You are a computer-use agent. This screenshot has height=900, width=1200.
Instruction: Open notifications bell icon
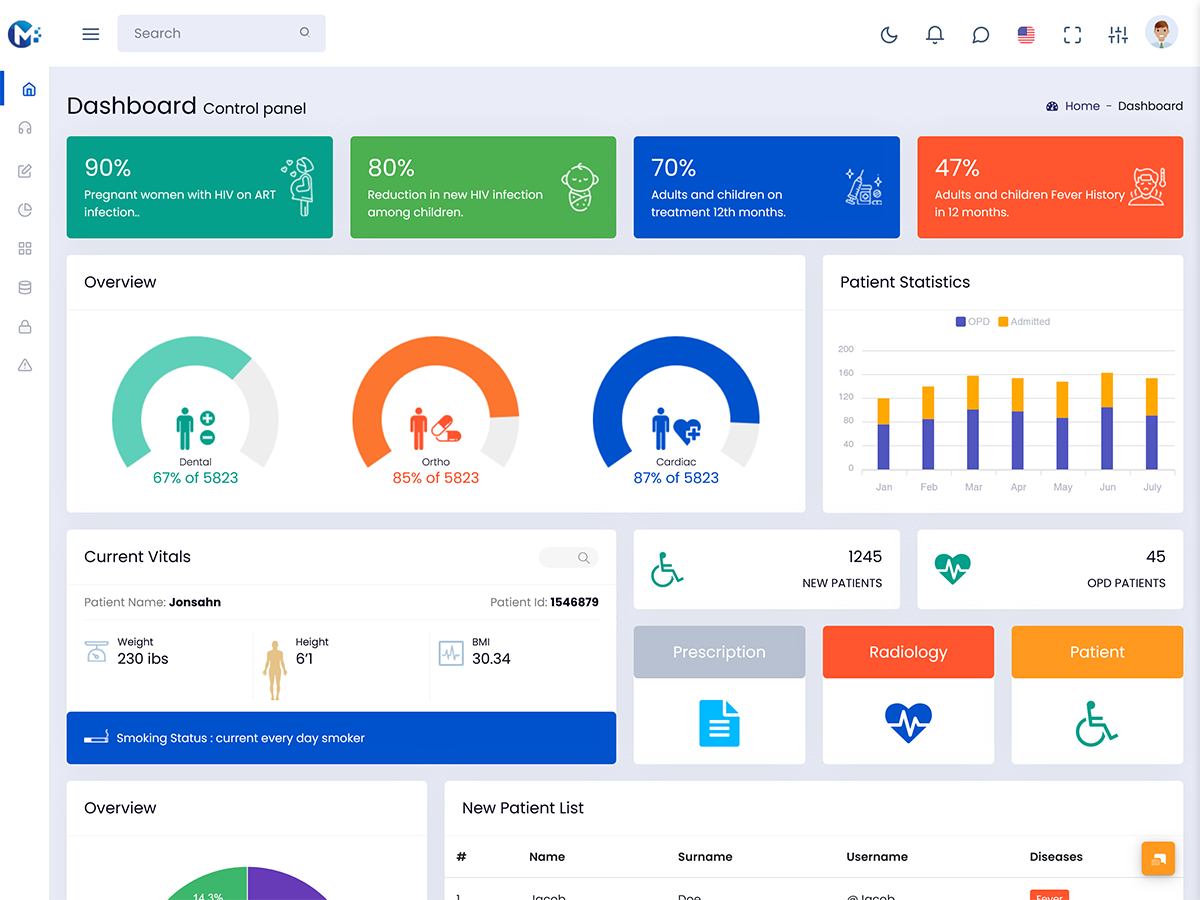(x=935, y=35)
